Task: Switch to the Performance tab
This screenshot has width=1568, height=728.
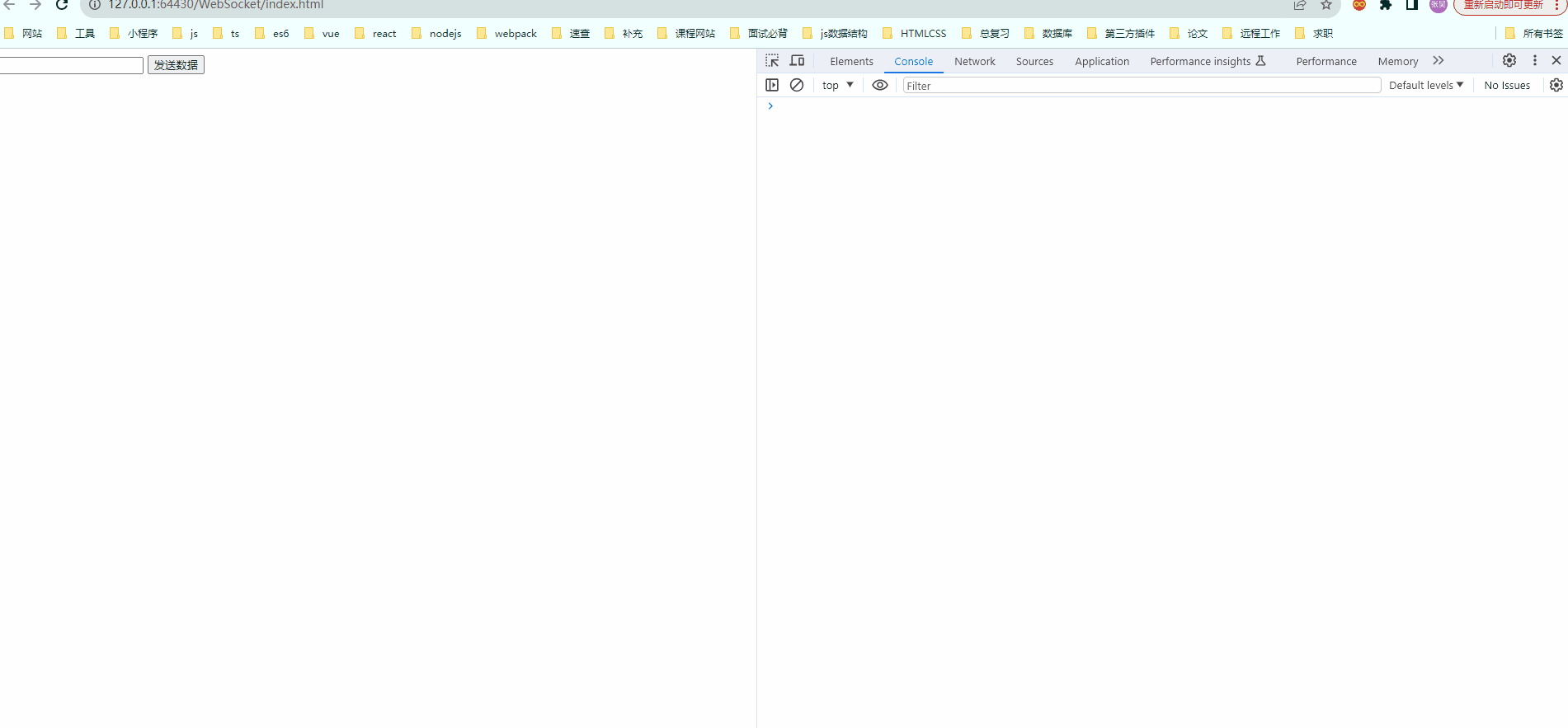Action: (x=1326, y=61)
